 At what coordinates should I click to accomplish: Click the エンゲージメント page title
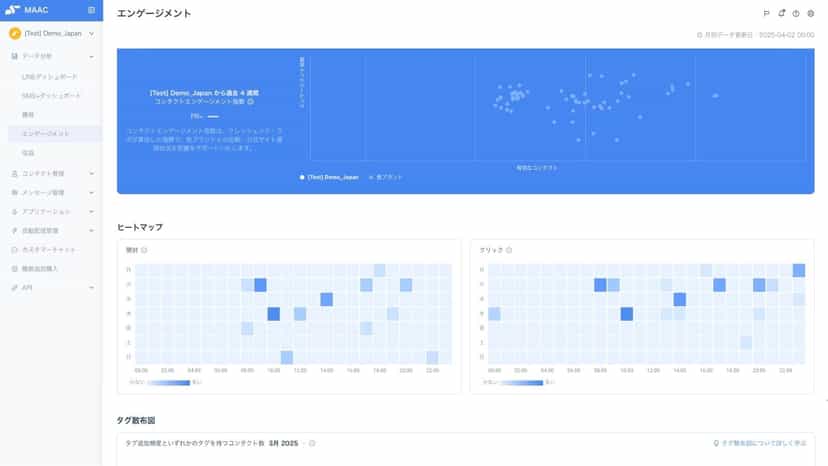[154, 14]
